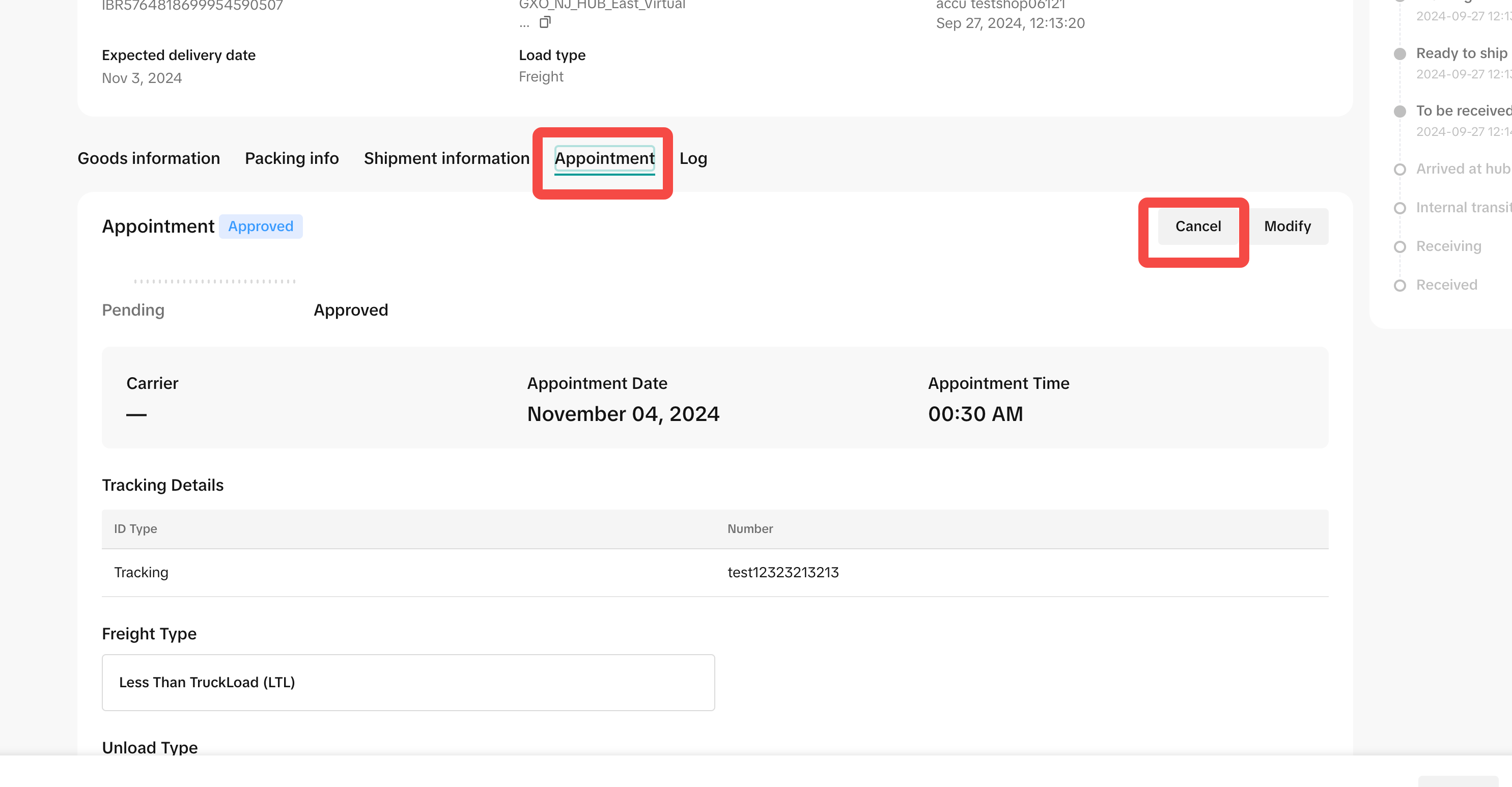
Task: Open the Shipment information tab
Action: [446, 158]
